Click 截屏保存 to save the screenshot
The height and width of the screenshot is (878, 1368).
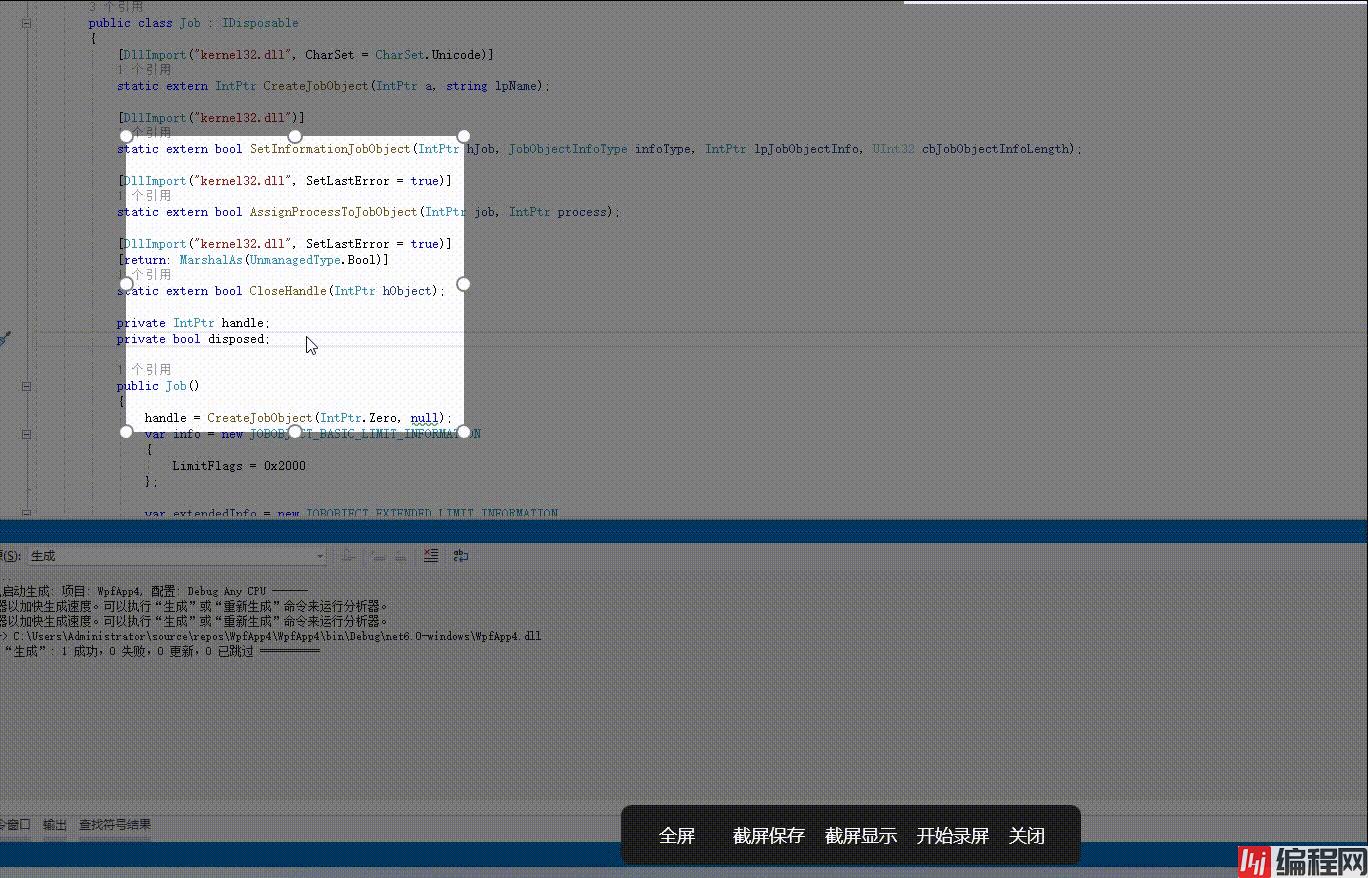(x=768, y=836)
